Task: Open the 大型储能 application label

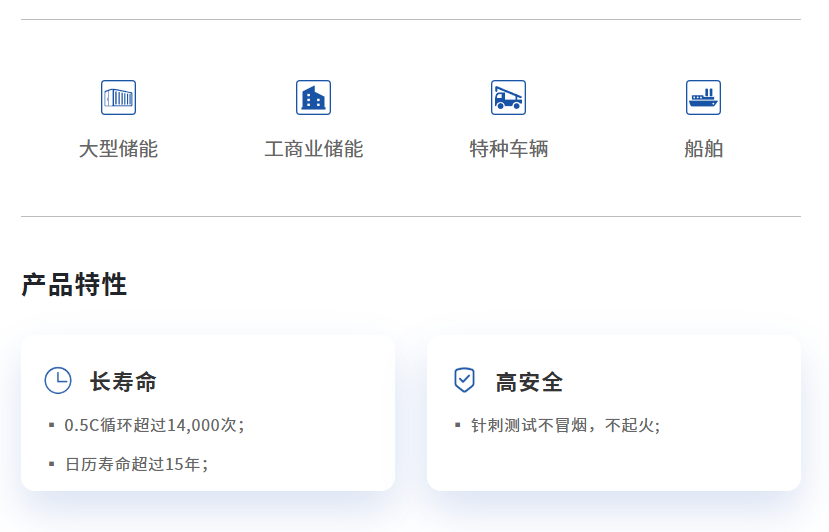Action: point(118,150)
